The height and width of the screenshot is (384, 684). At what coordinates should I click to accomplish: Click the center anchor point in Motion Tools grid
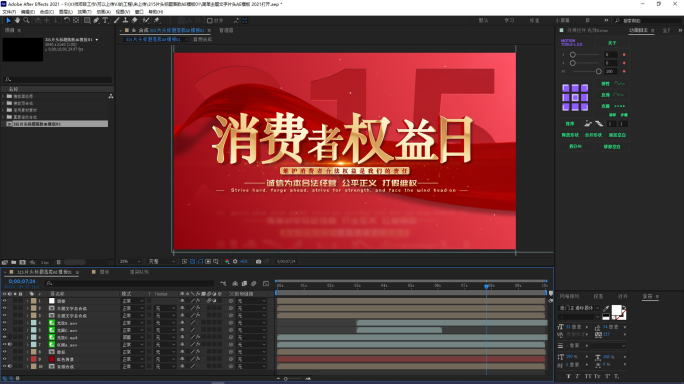(575, 97)
